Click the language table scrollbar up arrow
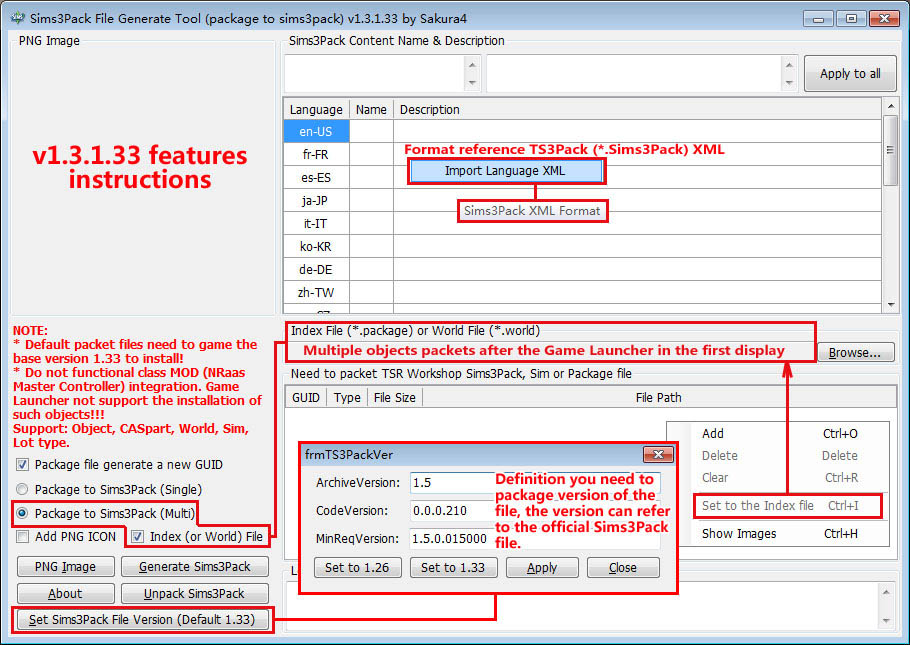Image resolution: width=910 pixels, height=645 pixels. click(x=890, y=106)
